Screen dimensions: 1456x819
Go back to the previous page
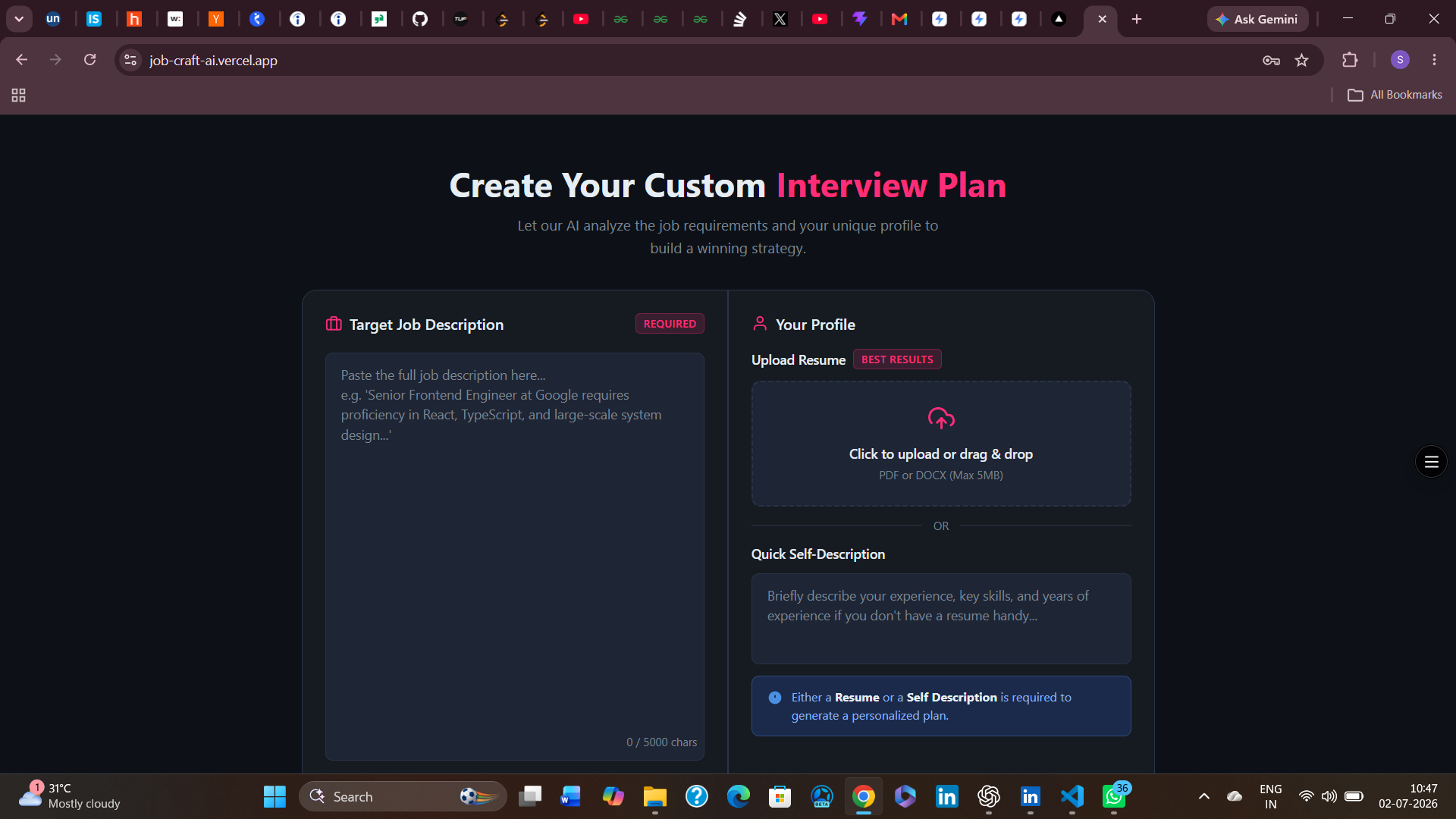click(x=22, y=60)
